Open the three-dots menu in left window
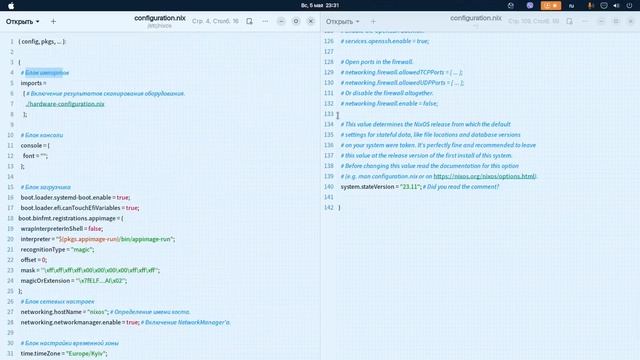This screenshot has height=360, width=640. (x=265, y=21)
